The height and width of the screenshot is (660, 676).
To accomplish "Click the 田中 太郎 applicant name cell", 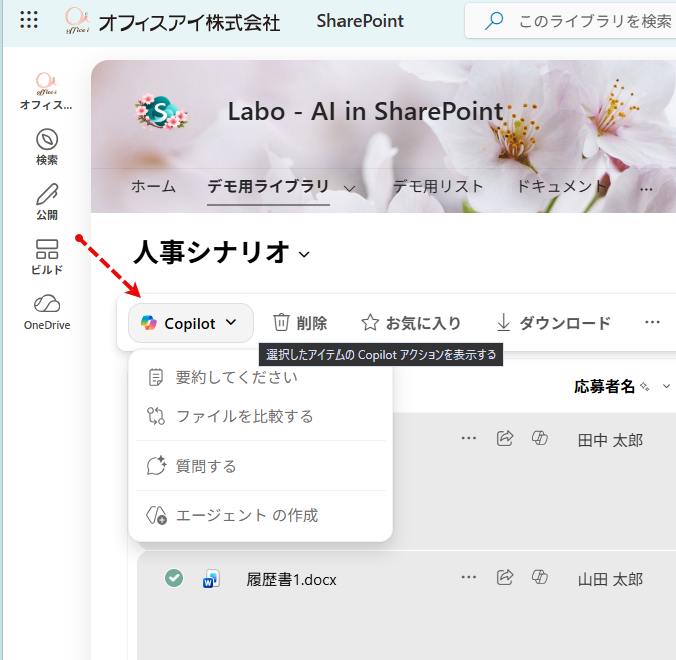I will [610, 440].
